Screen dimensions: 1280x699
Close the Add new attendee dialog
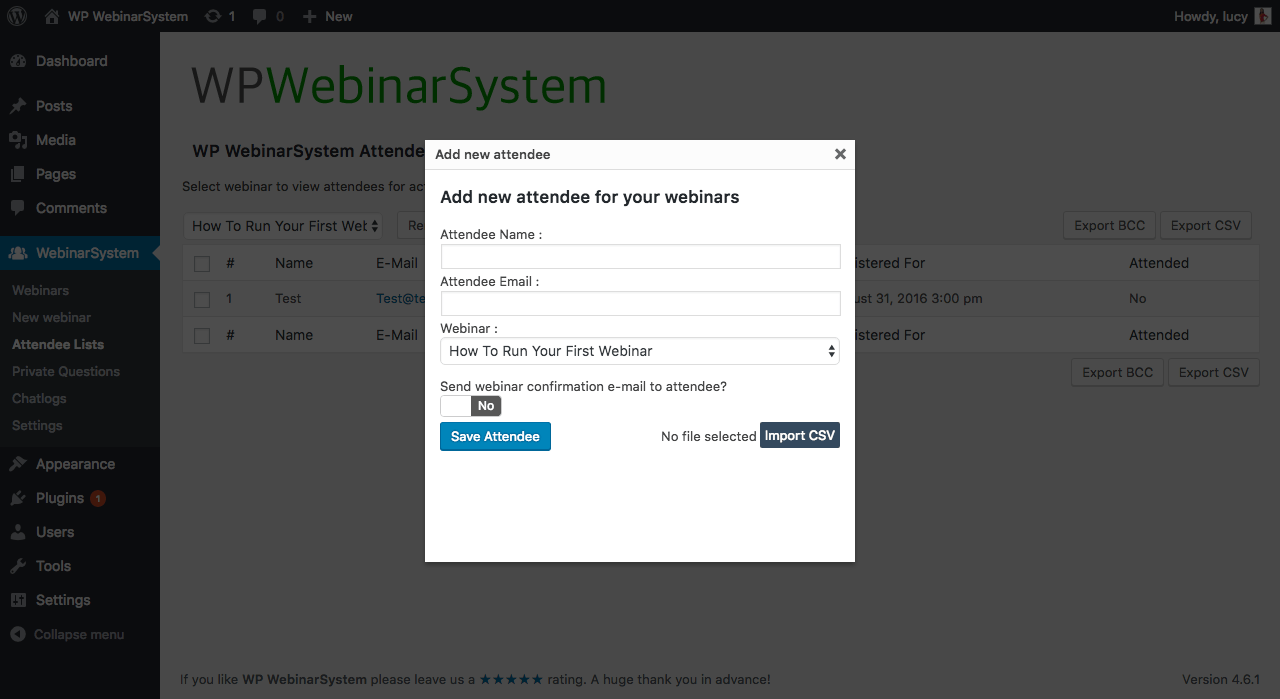(x=840, y=154)
